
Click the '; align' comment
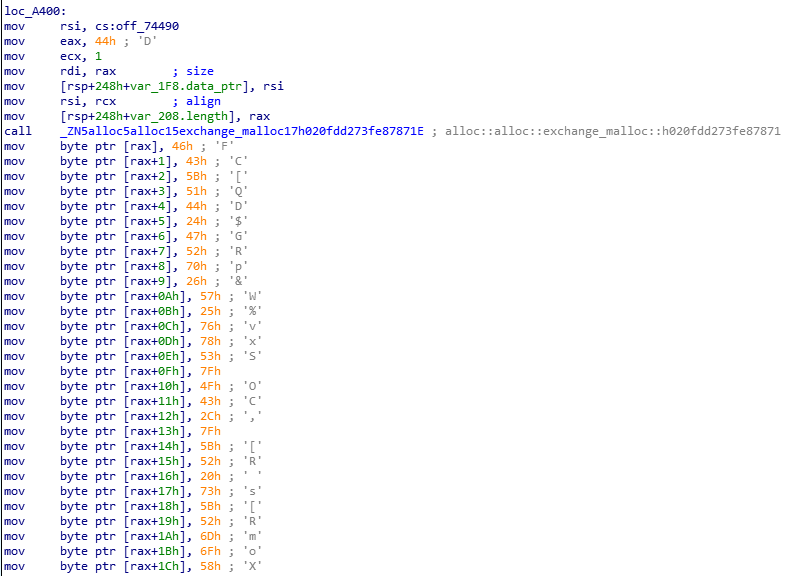196,101
